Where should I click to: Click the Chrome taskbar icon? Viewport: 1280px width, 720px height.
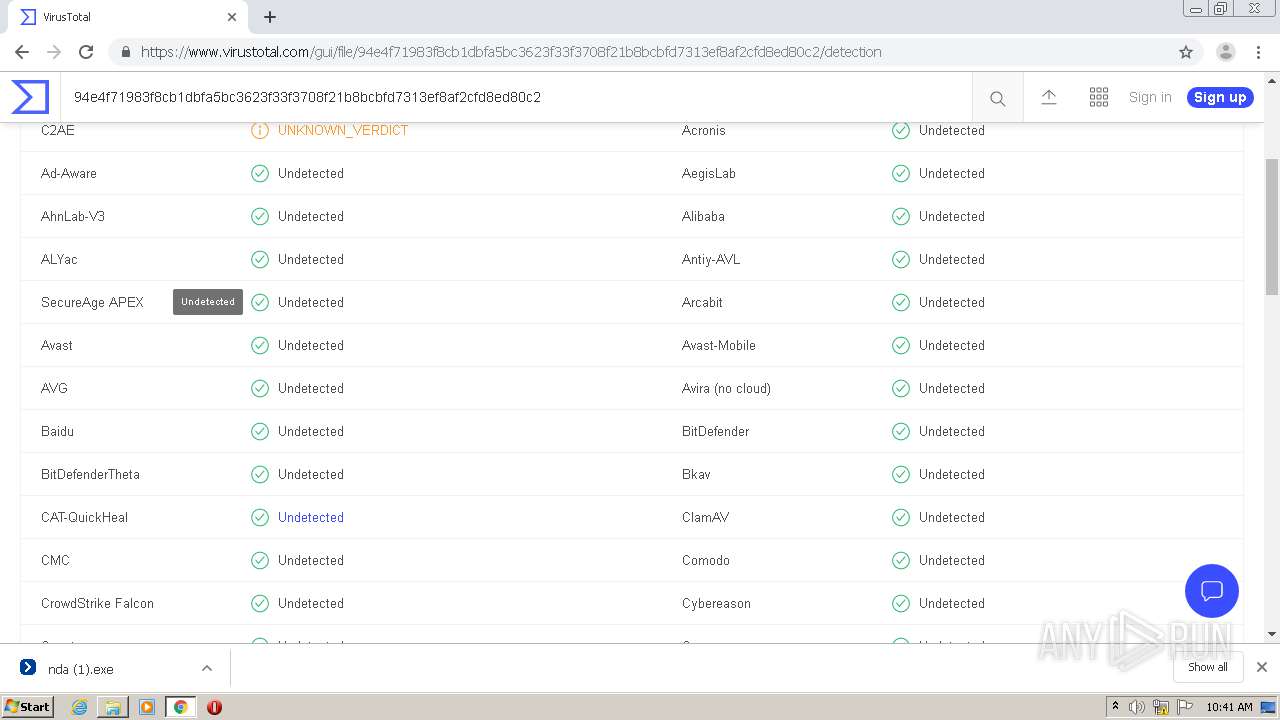180,707
